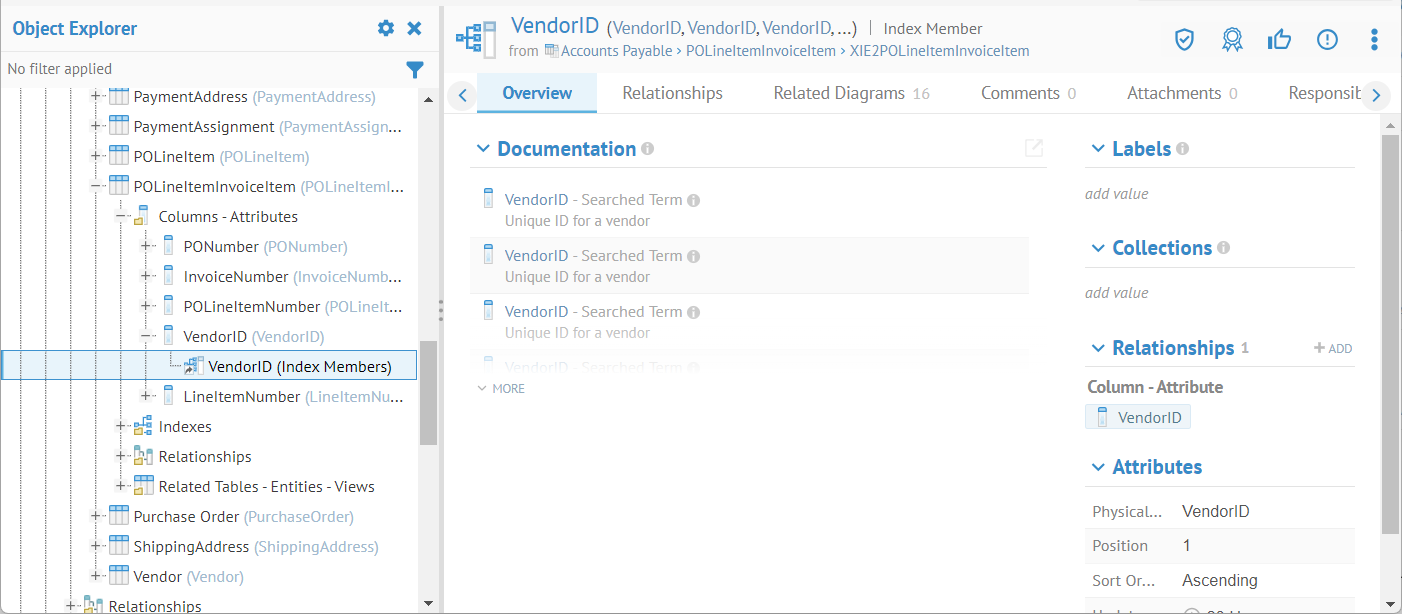The image size is (1402, 614).
Task: Click the edit Documentation pop-out icon
Action: [x=1034, y=148]
